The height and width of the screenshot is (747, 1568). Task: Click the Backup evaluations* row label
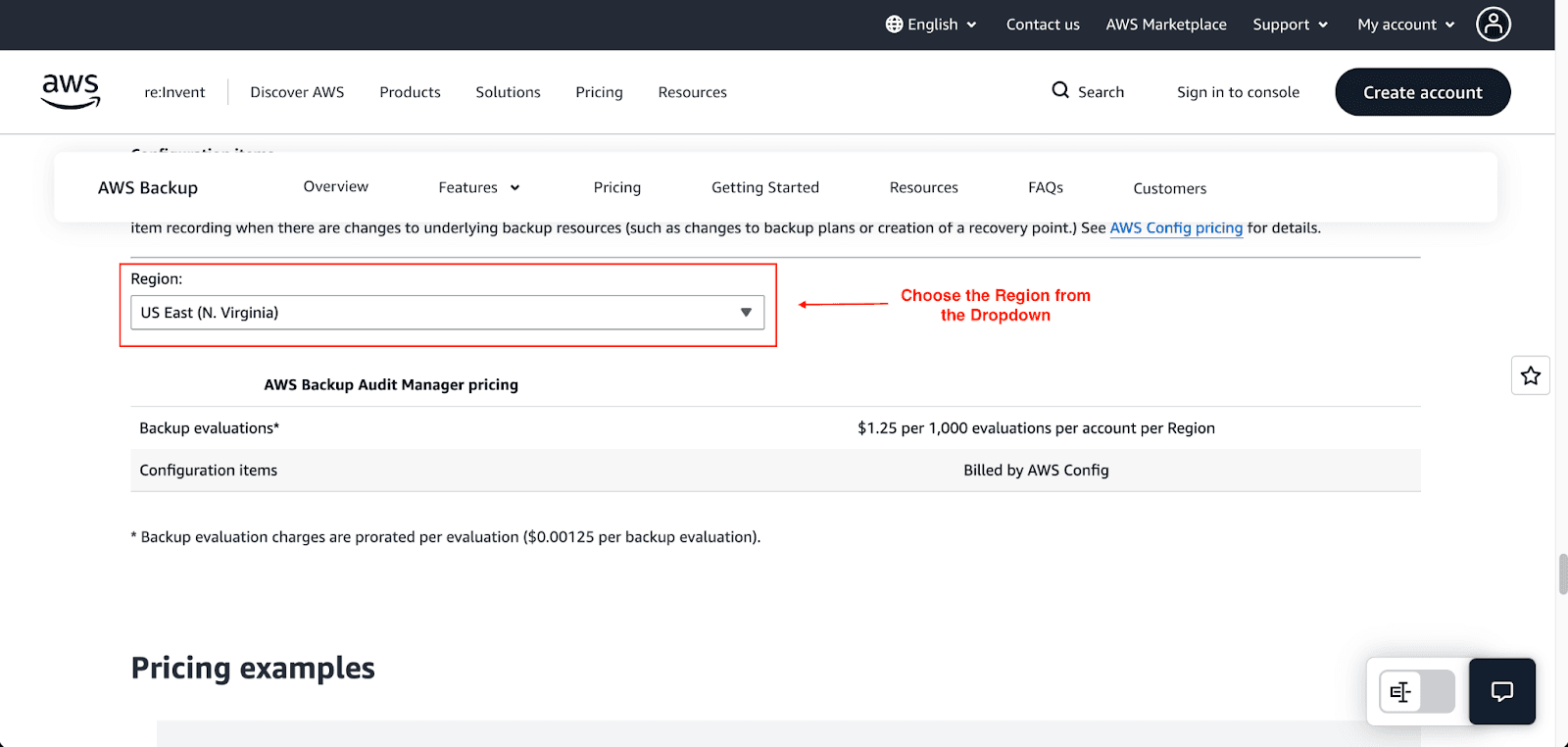[x=210, y=428]
